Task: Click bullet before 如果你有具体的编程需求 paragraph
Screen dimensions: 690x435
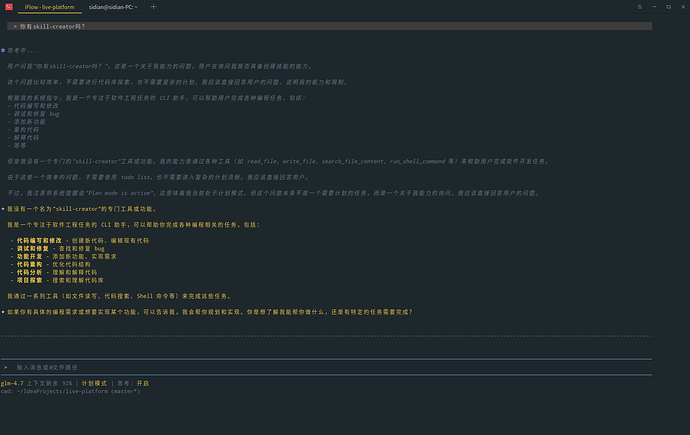Action: coord(3,312)
